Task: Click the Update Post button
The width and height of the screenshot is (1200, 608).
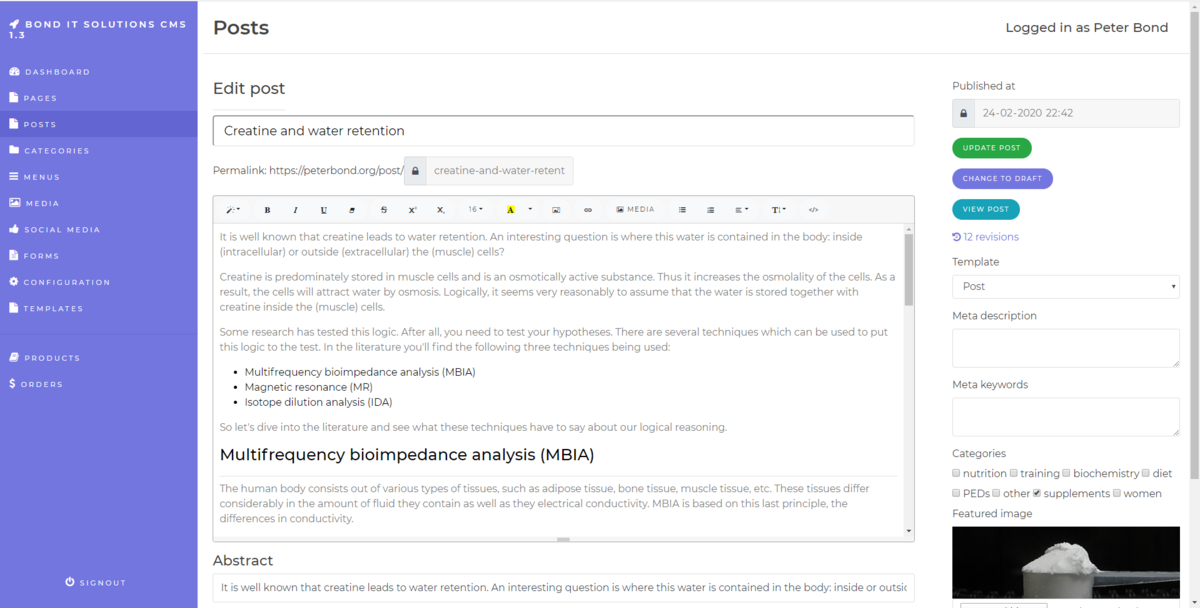Action: tap(991, 148)
